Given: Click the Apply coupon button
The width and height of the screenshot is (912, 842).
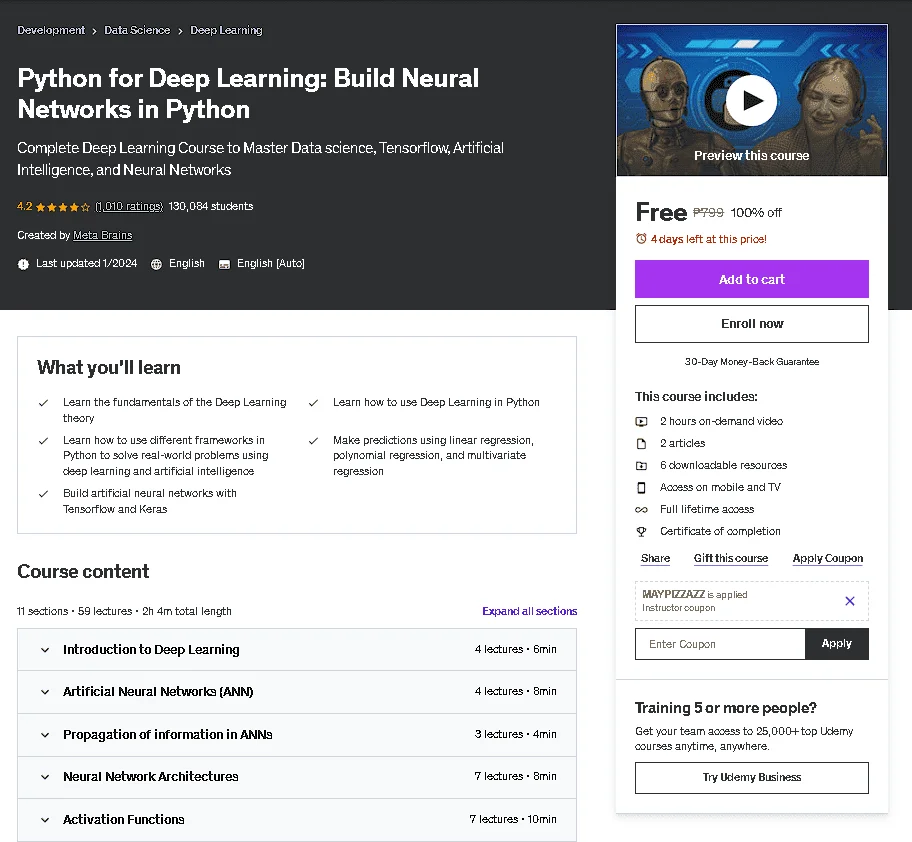Looking at the screenshot, I should tap(836, 644).
